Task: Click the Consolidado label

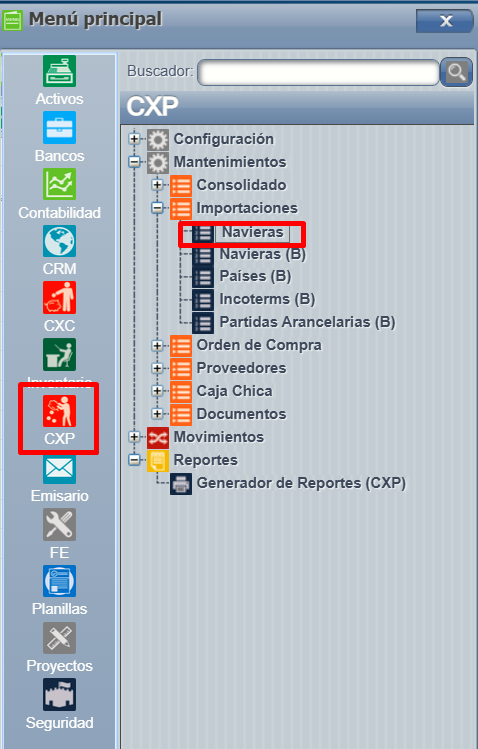Action: click(241, 185)
